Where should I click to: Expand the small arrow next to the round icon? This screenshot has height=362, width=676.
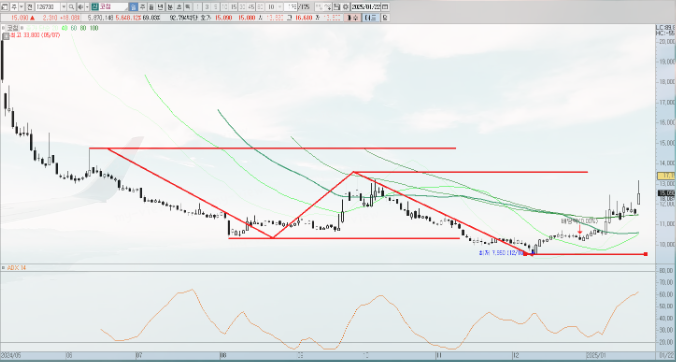[87, 6]
